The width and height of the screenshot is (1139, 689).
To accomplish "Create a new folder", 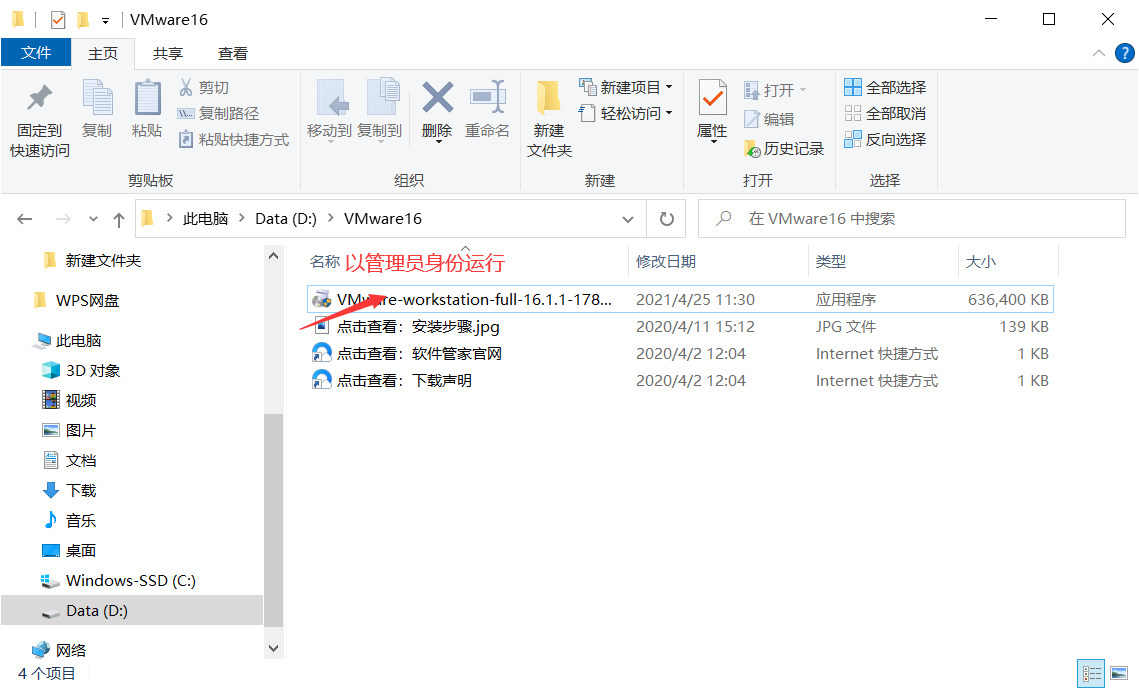I will click(x=549, y=120).
